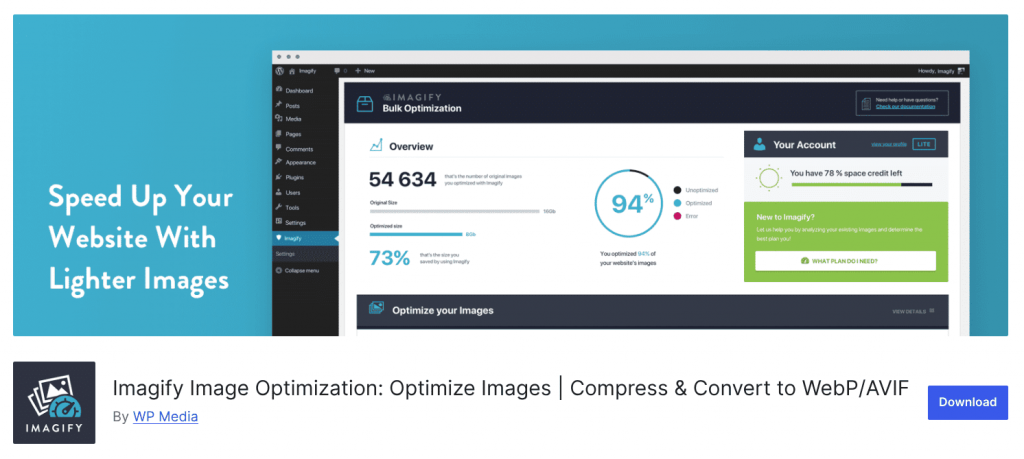The image size is (1024, 459).
Task: Click the Imagify plugin logo thumbnail
Action: [x=54, y=403]
